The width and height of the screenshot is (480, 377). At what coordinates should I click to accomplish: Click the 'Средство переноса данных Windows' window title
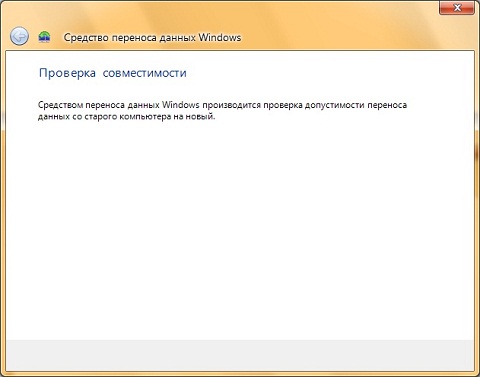[x=152, y=37]
